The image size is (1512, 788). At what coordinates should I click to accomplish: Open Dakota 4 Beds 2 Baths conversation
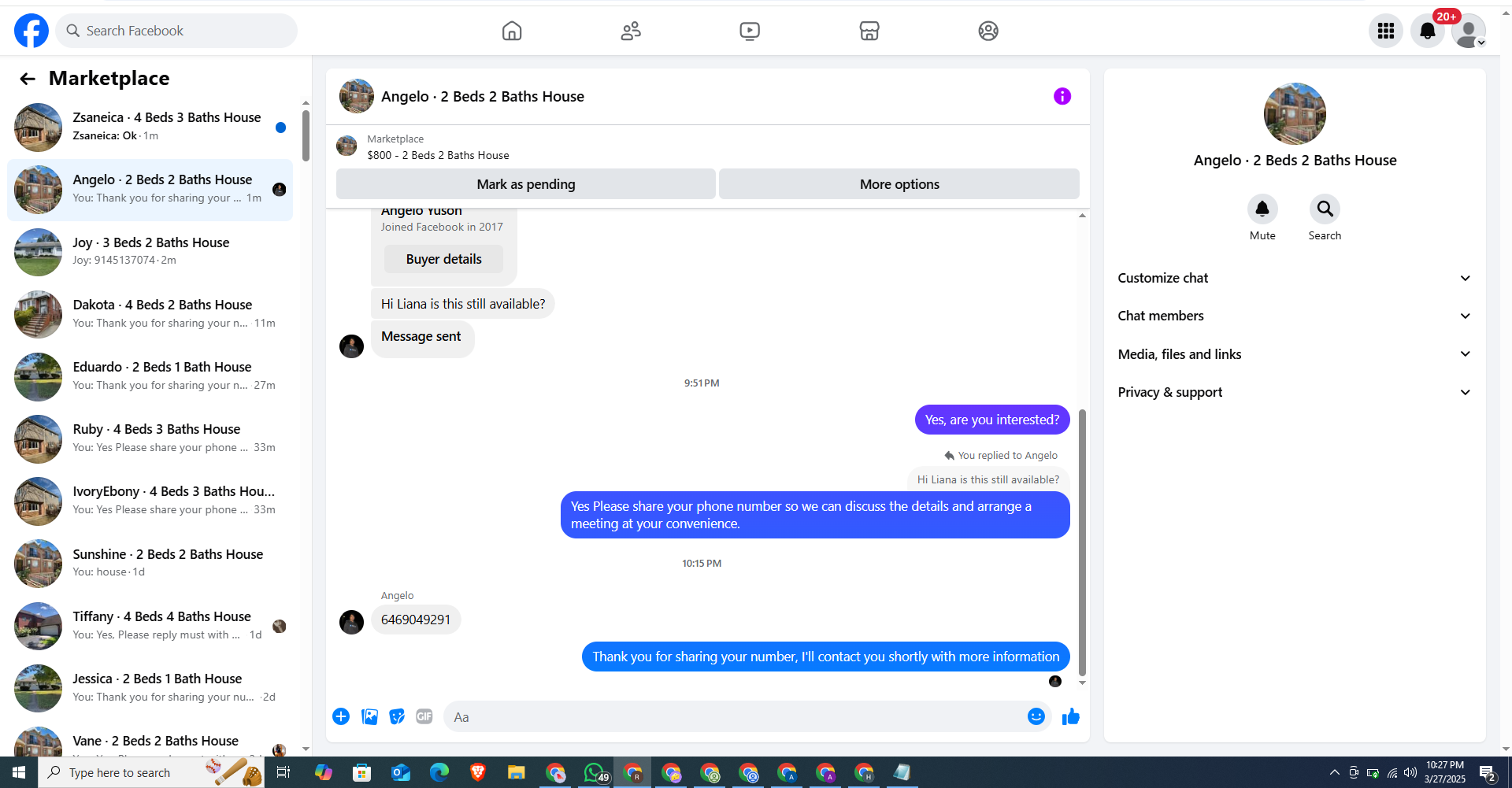point(150,314)
